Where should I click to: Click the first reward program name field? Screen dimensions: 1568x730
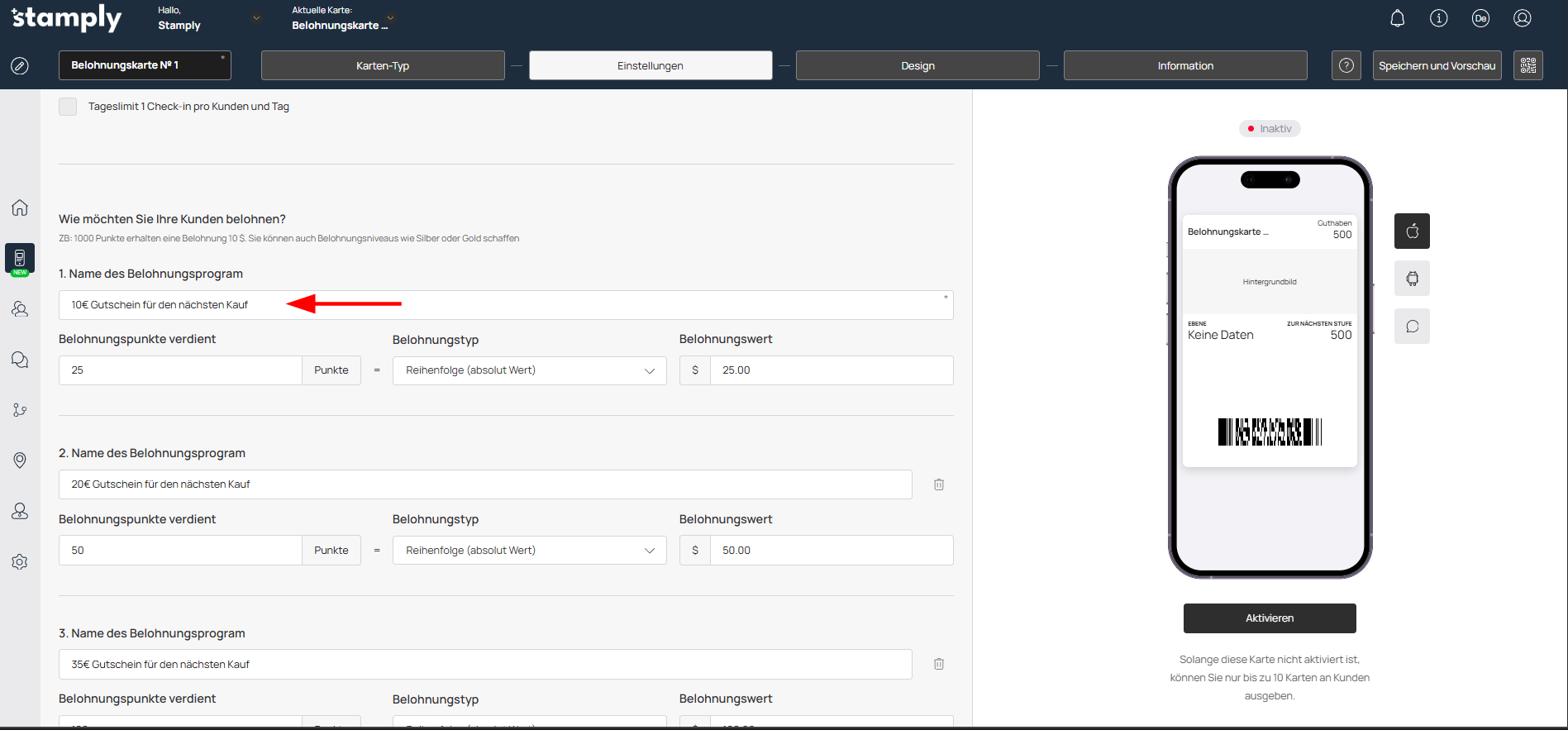505,305
